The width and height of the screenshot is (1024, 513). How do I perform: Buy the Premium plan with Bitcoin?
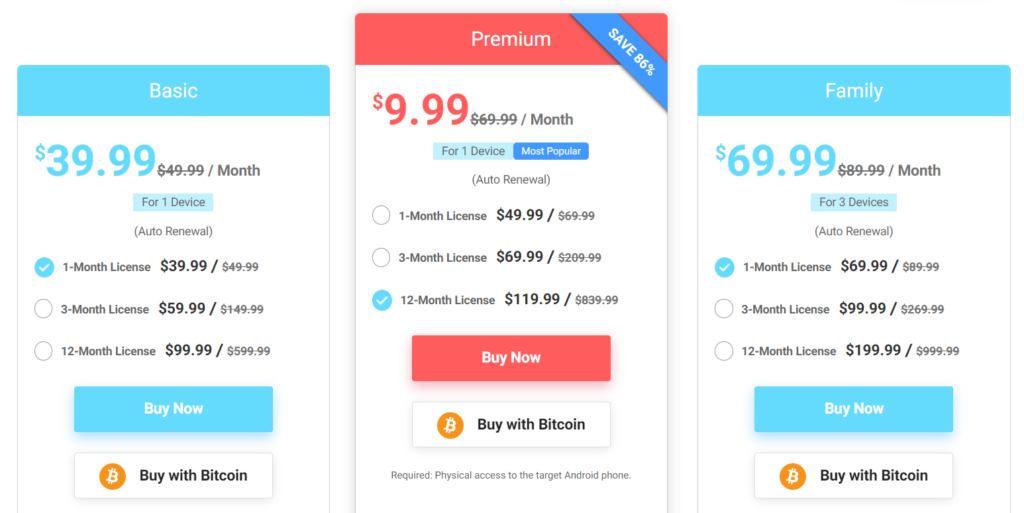(x=511, y=425)
